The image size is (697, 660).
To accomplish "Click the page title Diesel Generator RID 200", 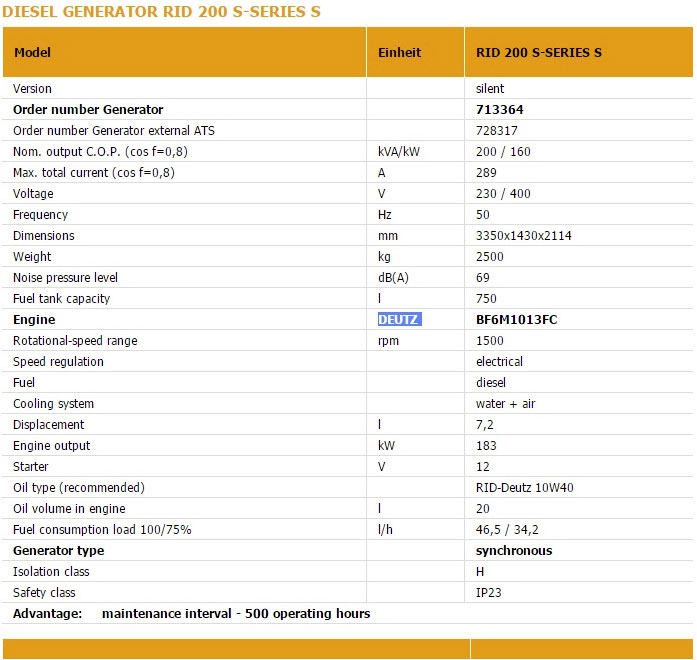I will (161, 12).
